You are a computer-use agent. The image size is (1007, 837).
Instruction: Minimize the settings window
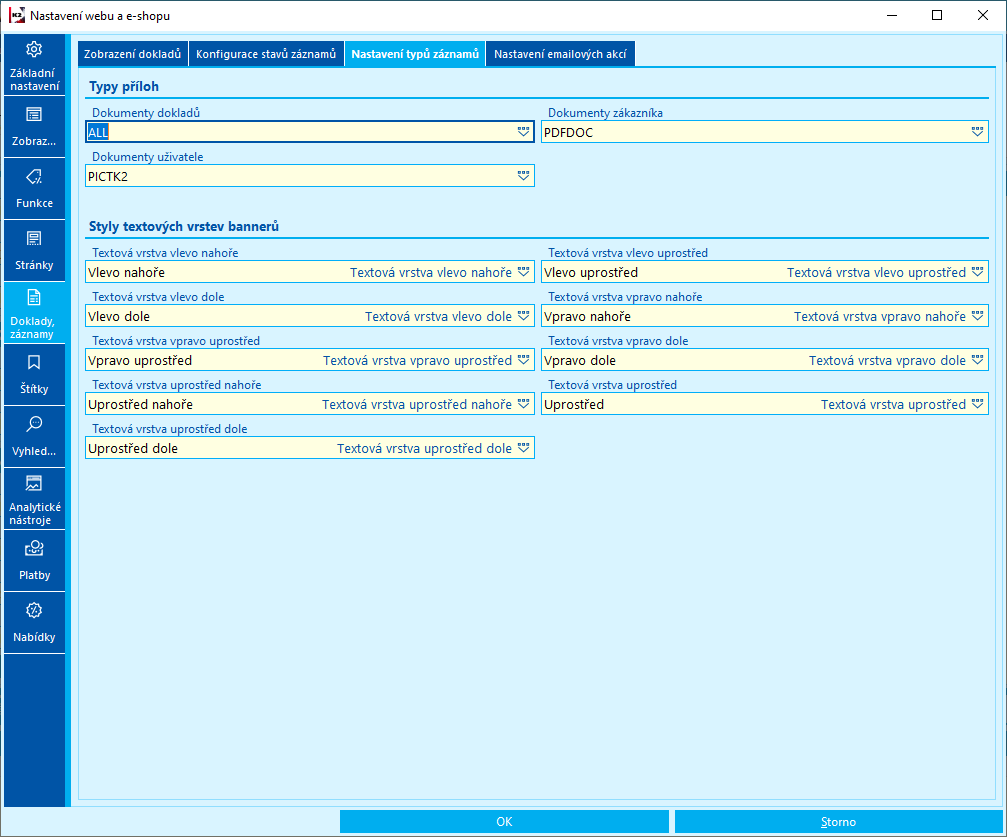click(892, 15)
